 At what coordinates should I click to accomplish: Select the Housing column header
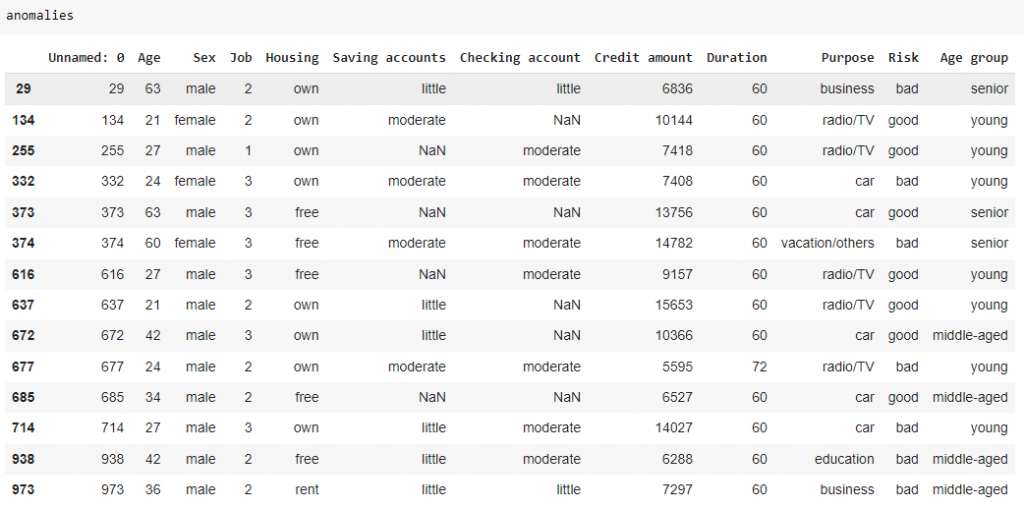tap(292, 58)
